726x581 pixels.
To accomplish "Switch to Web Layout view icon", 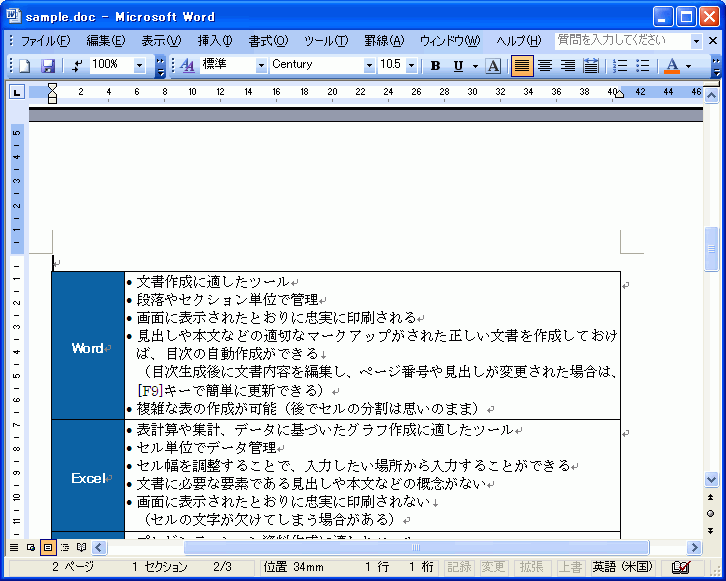I will (x=31, y=548).
